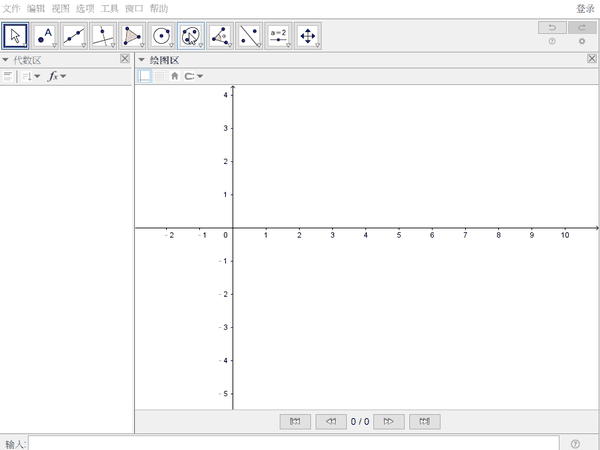Open toolbar help question mark icon
The width and height of the screenshot is (600, 450).
(x=552, y=41)
